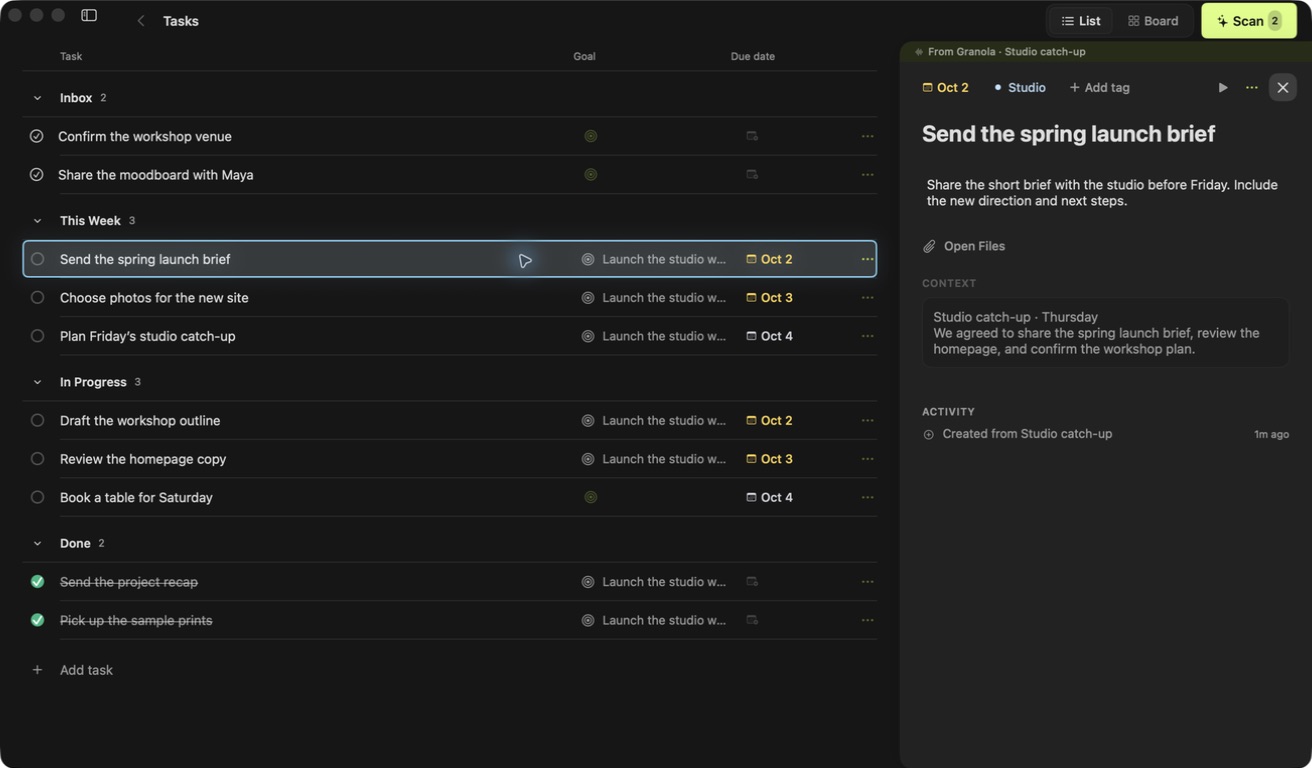Click the Due date column header
Viewport: 1312px width, 768px height.
(753, 57)
